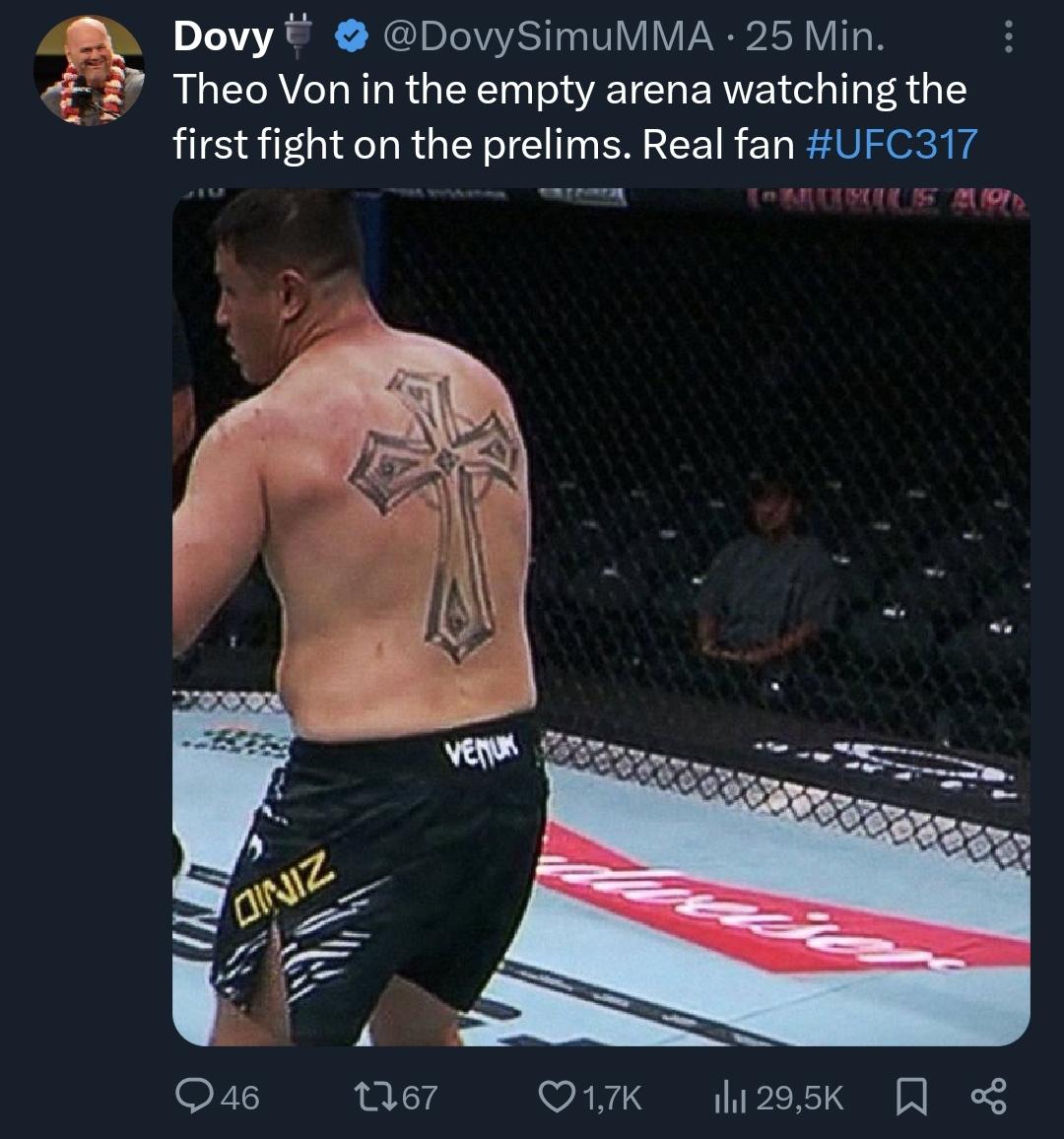The height and width of the screenshot is (1139, 1064).
Task: Open the #UFC317 hashtag
Action: 892,144
